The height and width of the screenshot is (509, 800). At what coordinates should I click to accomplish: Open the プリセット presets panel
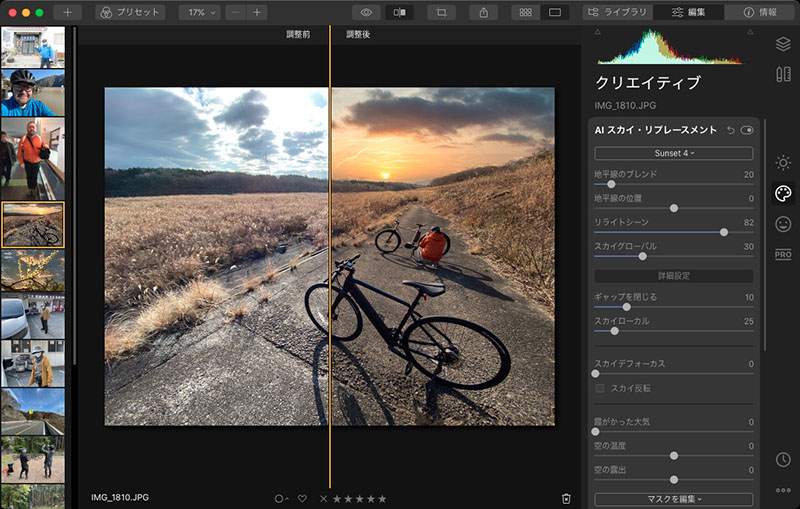tap(130, 12)
